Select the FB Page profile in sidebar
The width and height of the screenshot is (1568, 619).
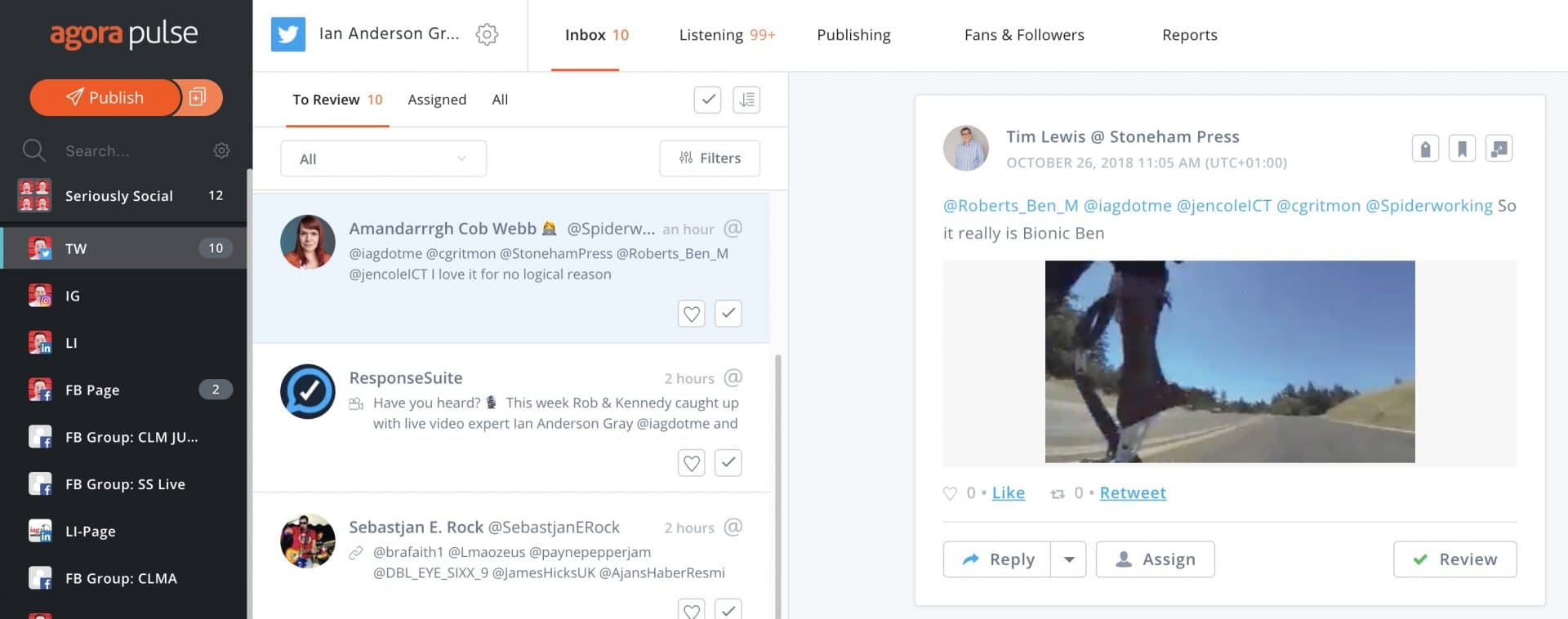(124, 390)
